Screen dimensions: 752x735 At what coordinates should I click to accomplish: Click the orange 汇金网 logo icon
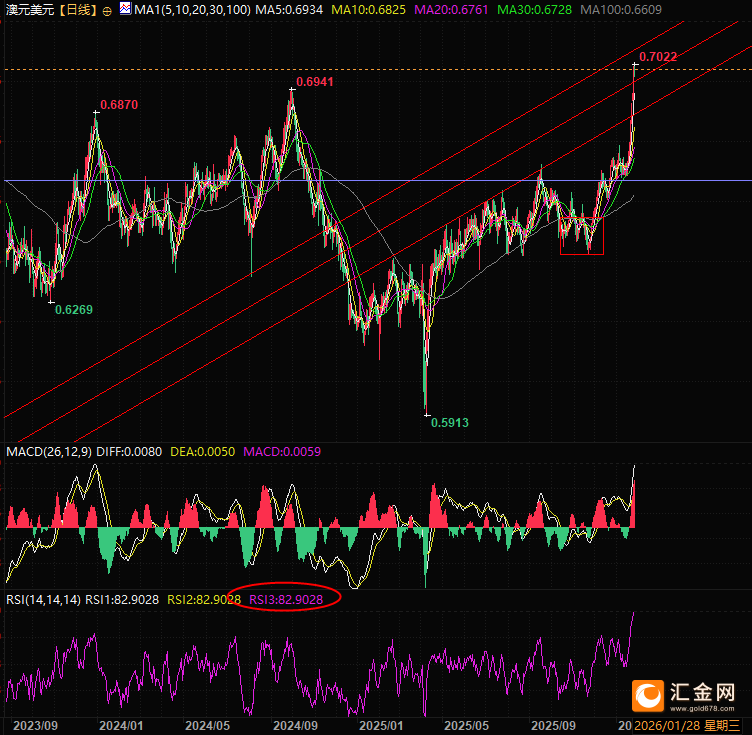649,694
